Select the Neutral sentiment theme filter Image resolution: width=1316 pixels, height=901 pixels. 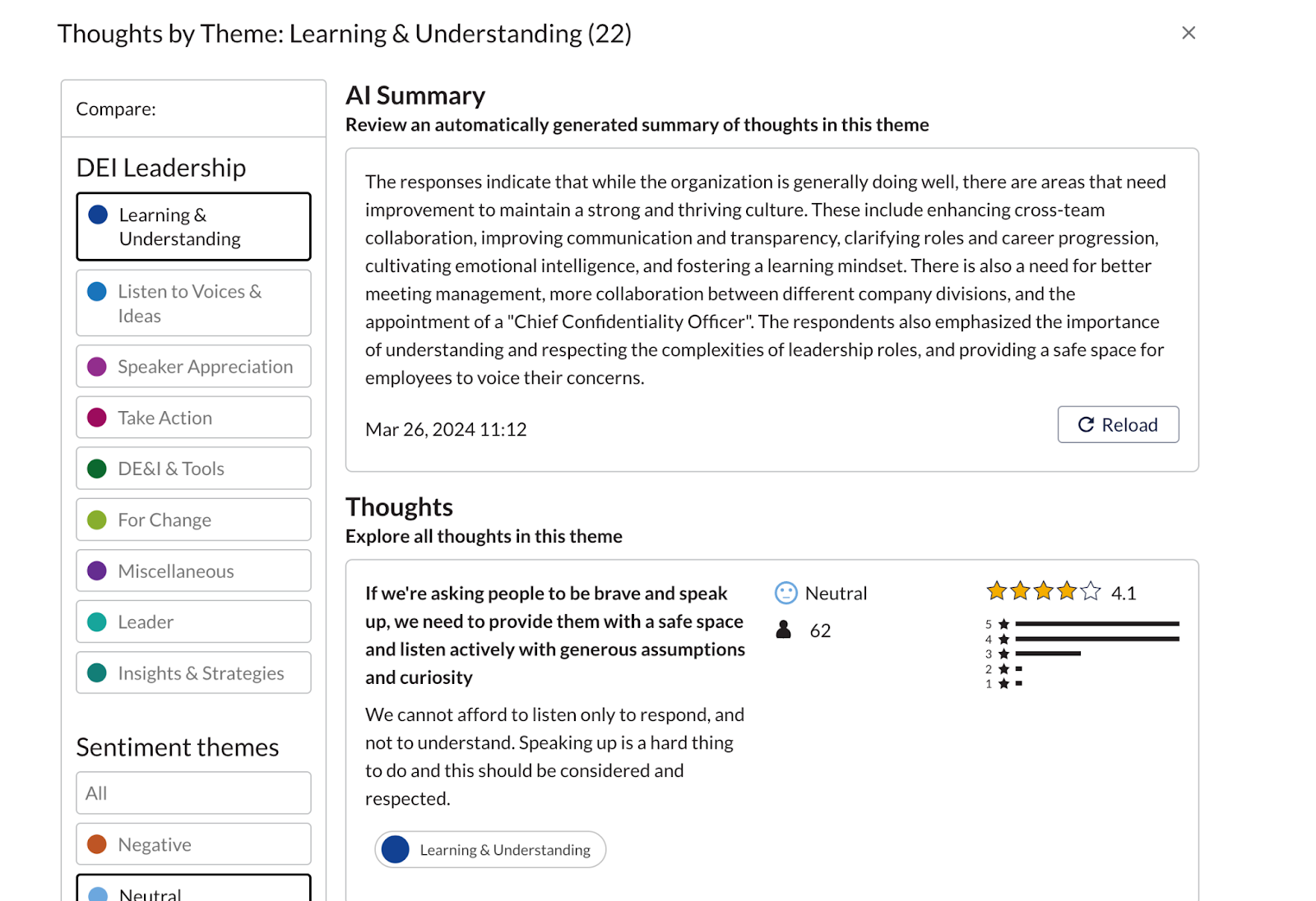click(x=193, y=888)
